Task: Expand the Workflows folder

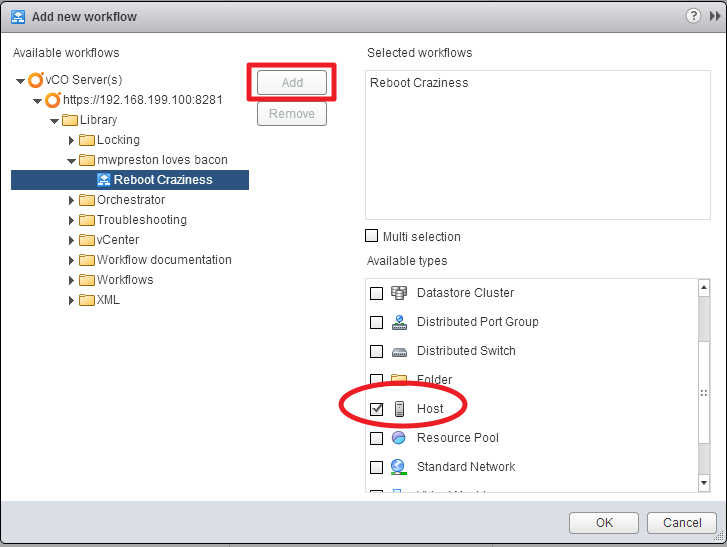Action: 71,280
